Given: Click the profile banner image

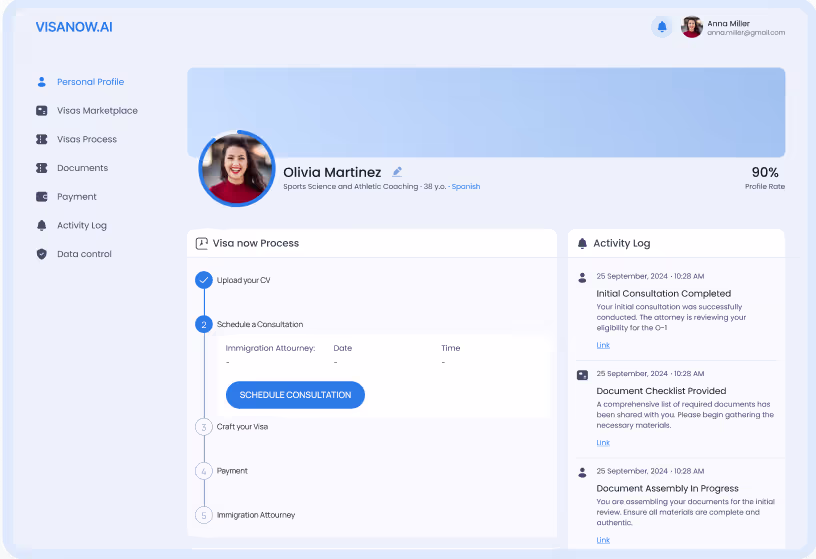Looking at the screenshot, I should 486,112.
